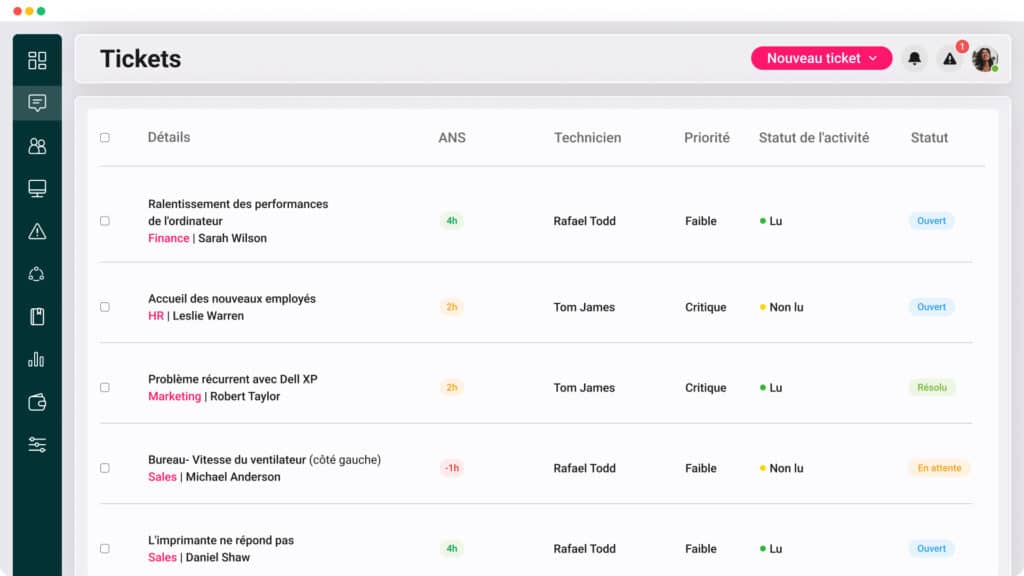Sort by the Statut column header
The image size is (1024, 576).
[x=929, y=138]
